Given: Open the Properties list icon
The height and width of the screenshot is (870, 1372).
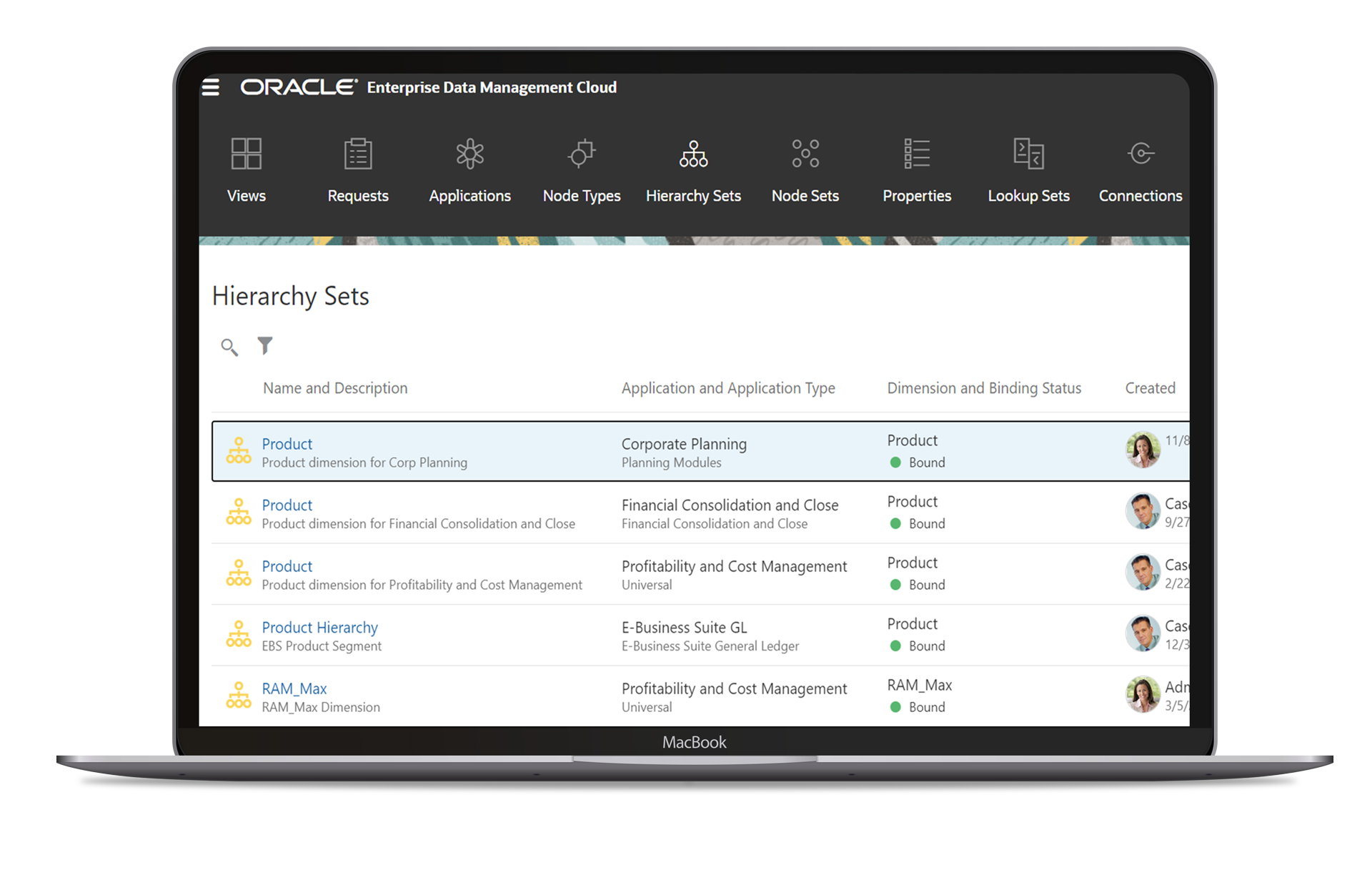Looking at the screenshot, I should (x=917, y=154).
